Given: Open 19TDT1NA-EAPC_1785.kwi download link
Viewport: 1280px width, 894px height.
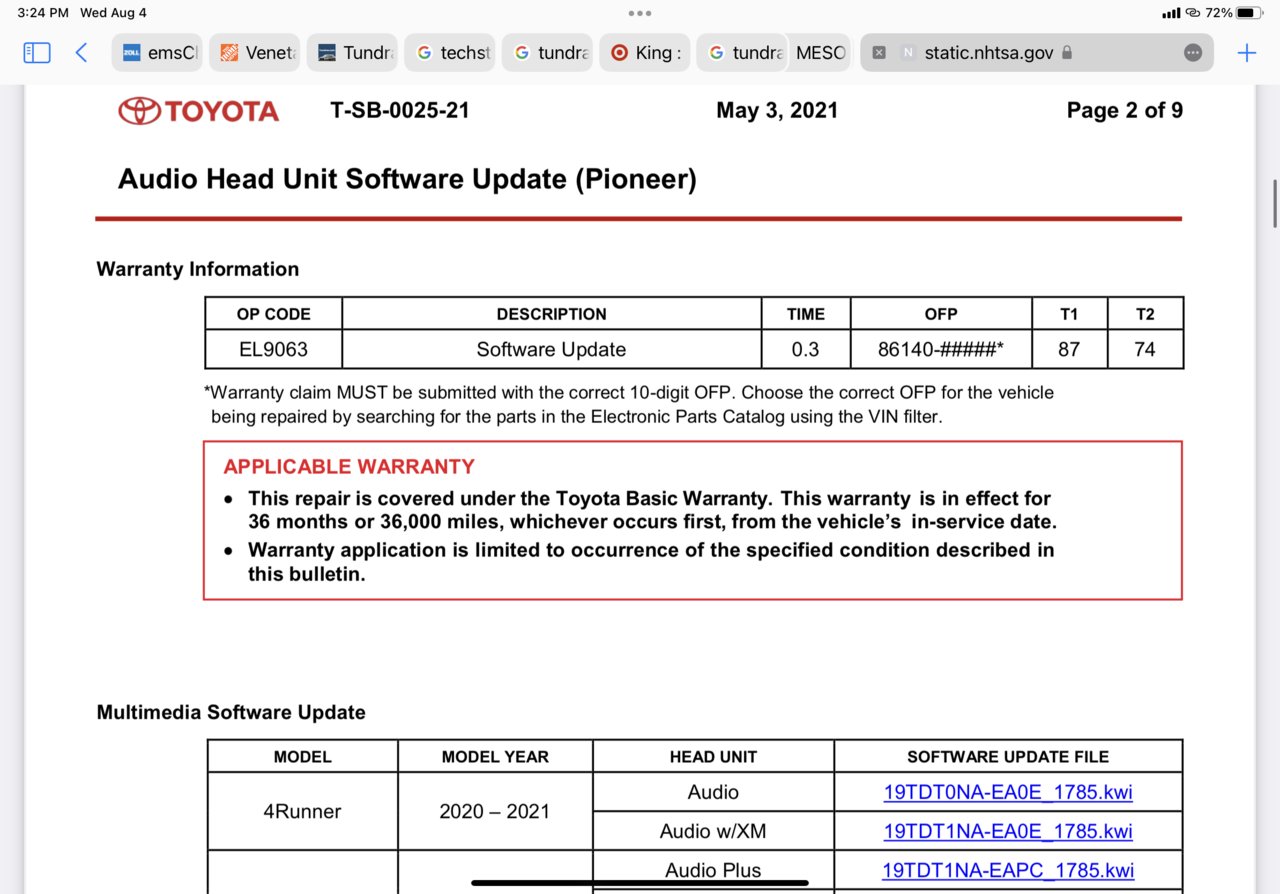Looking at the screenshot, I should click(x=1008, y=870).
